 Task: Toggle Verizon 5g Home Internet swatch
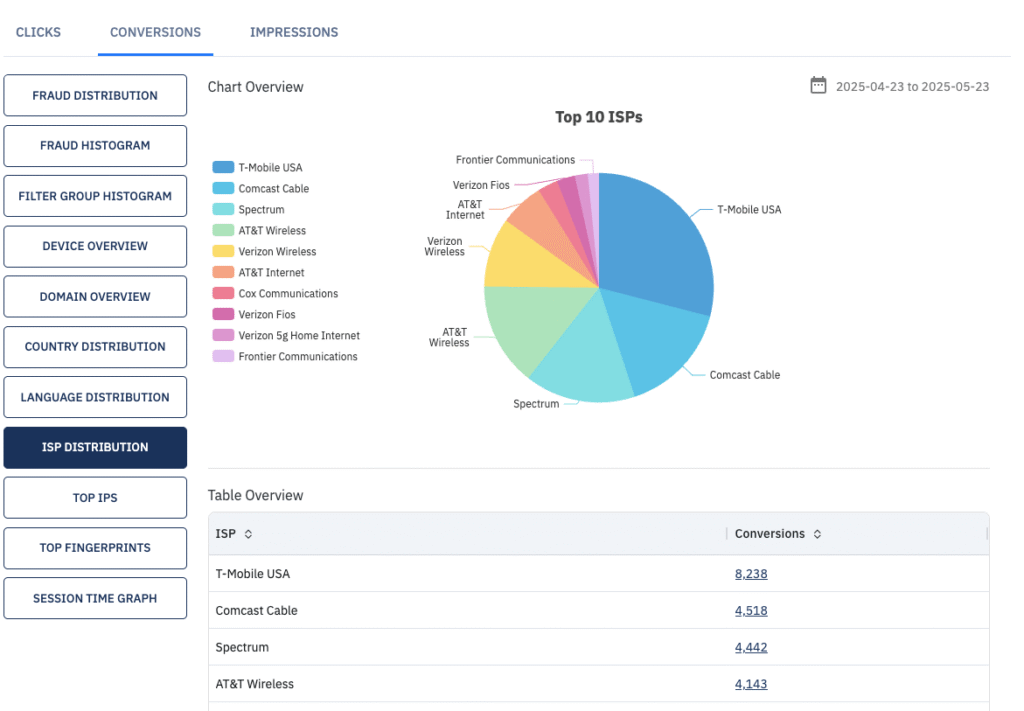(x=223, y=335)
